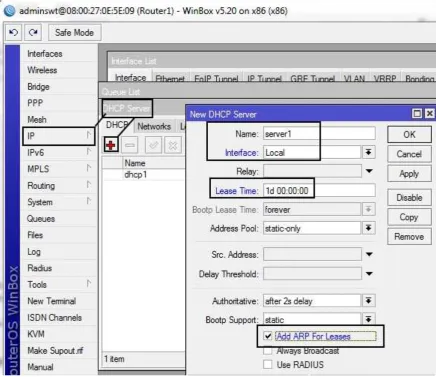Expand the Relay field arrow
This screenshot has height=377, width=436.
click(369, 171)
